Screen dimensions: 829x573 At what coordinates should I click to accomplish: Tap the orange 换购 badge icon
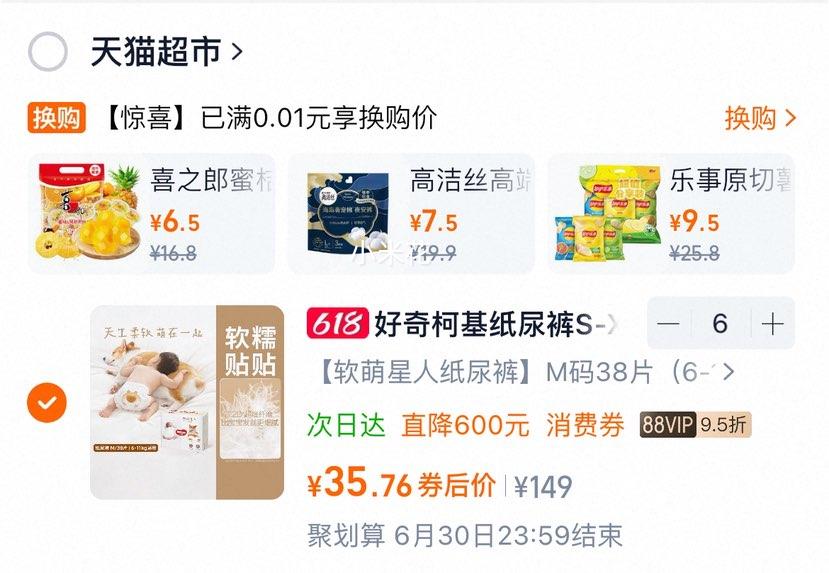(57, 117)
